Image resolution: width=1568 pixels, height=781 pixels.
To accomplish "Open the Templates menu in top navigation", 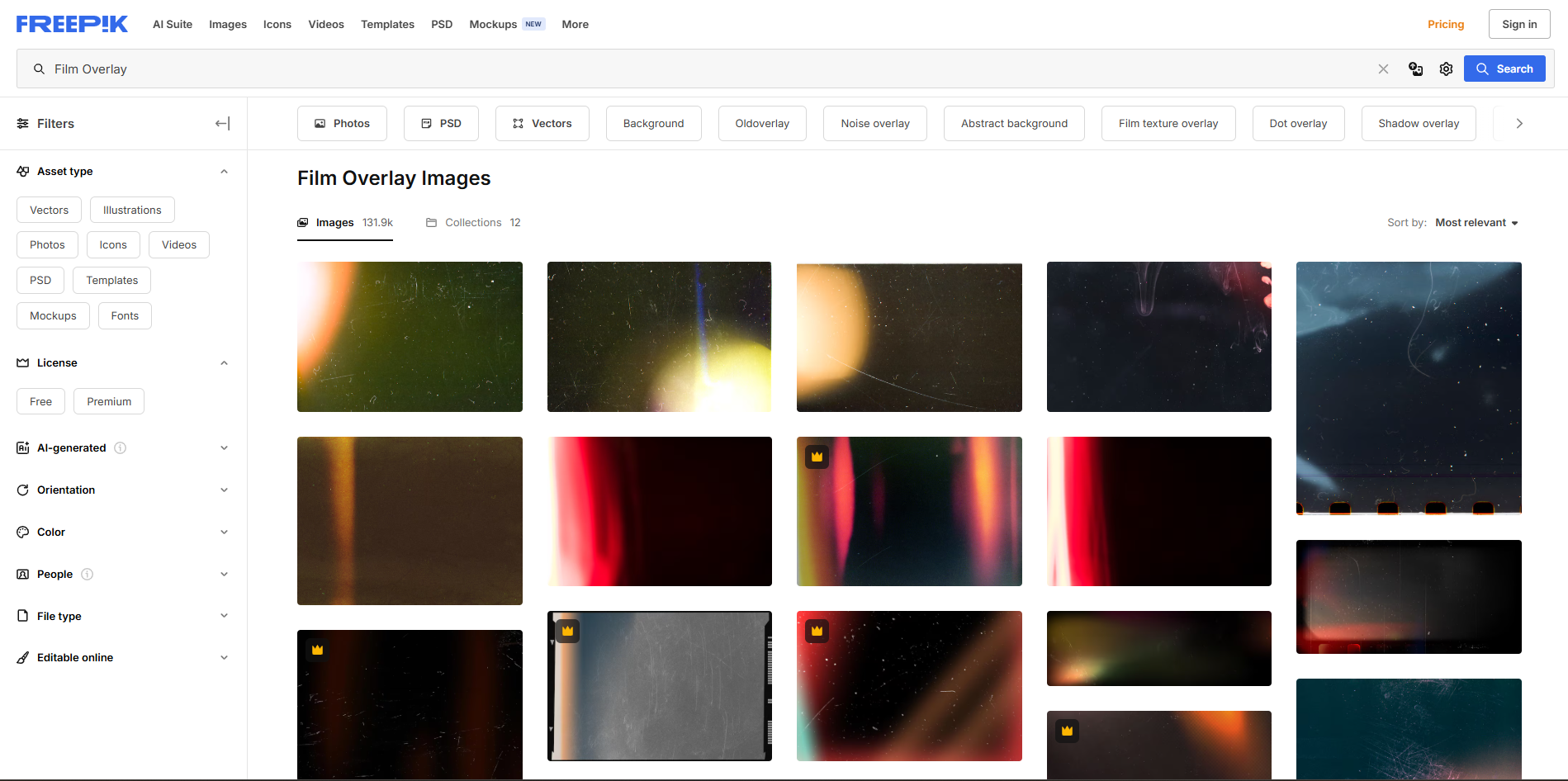I will [387, 25].
